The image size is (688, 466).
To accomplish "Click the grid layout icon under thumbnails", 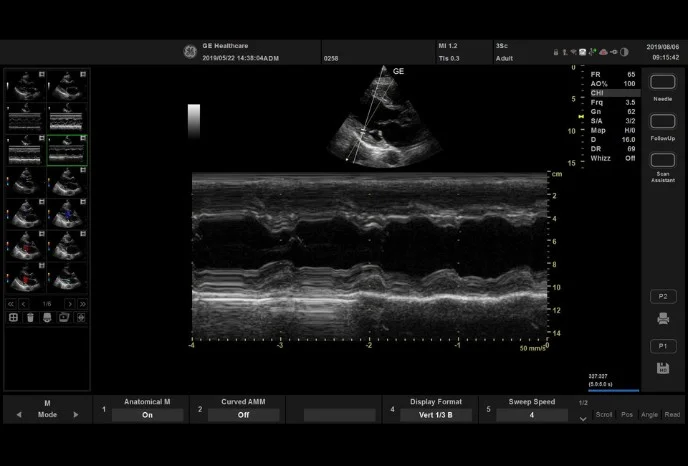I will [13, 317].
